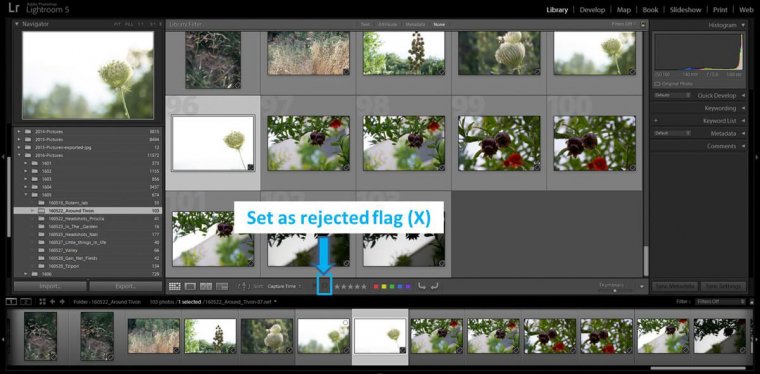Open the Book module
Image resolution: width=760 pixels, height=374 pixels.
tap(650, 10)
